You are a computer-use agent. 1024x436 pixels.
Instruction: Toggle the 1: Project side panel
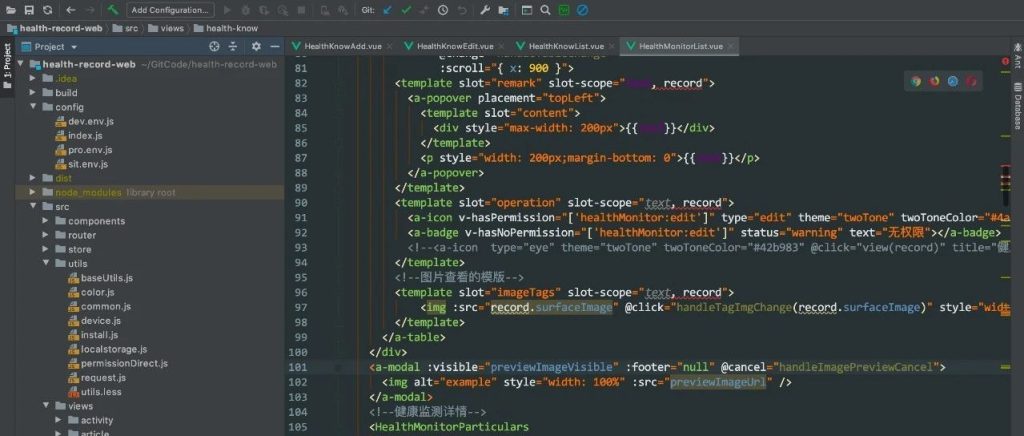7,60
